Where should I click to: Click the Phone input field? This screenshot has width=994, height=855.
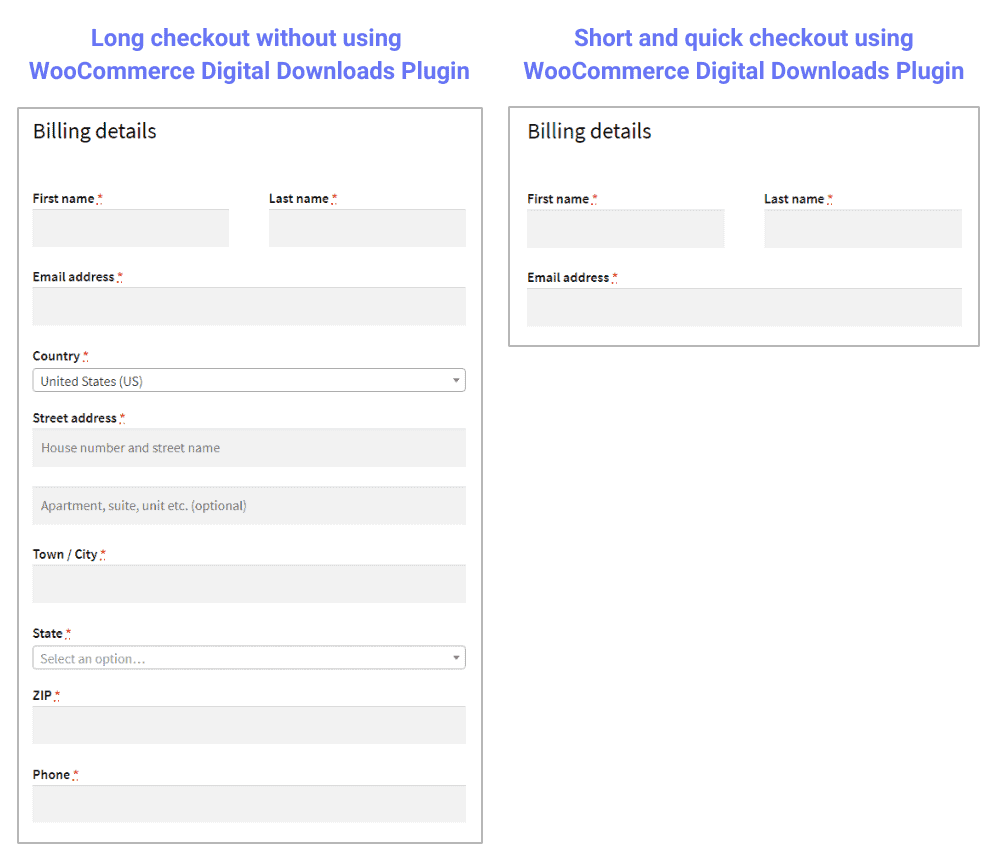[249, 804]
